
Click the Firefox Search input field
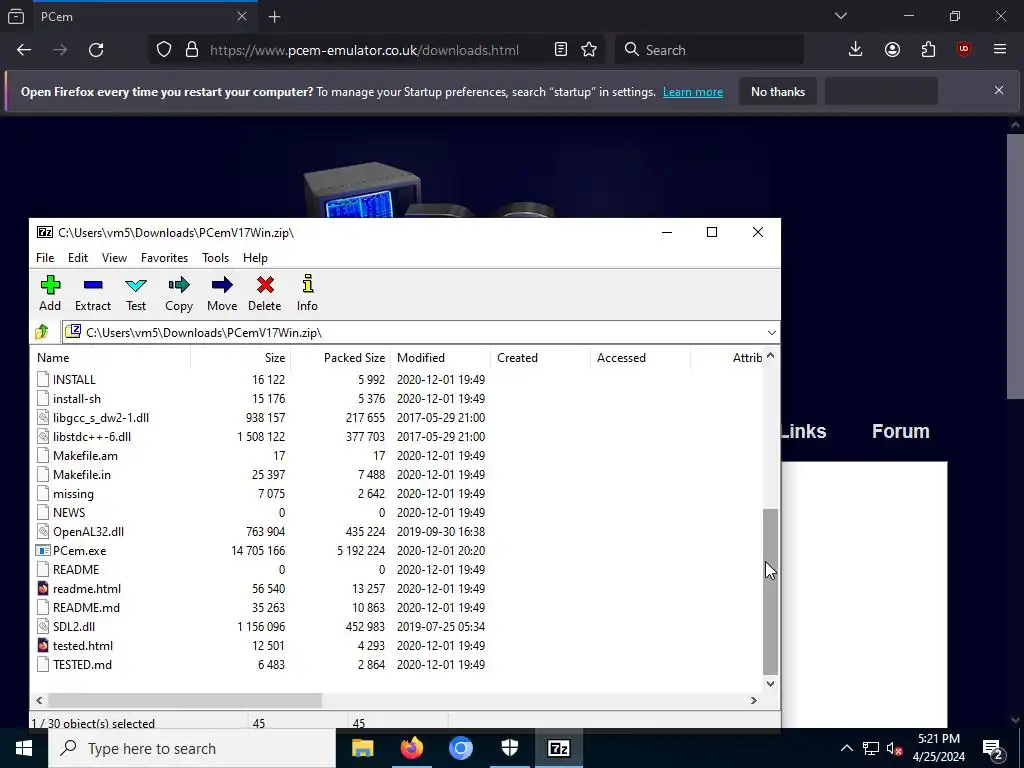pyautogui.click(x=709, y=50)
